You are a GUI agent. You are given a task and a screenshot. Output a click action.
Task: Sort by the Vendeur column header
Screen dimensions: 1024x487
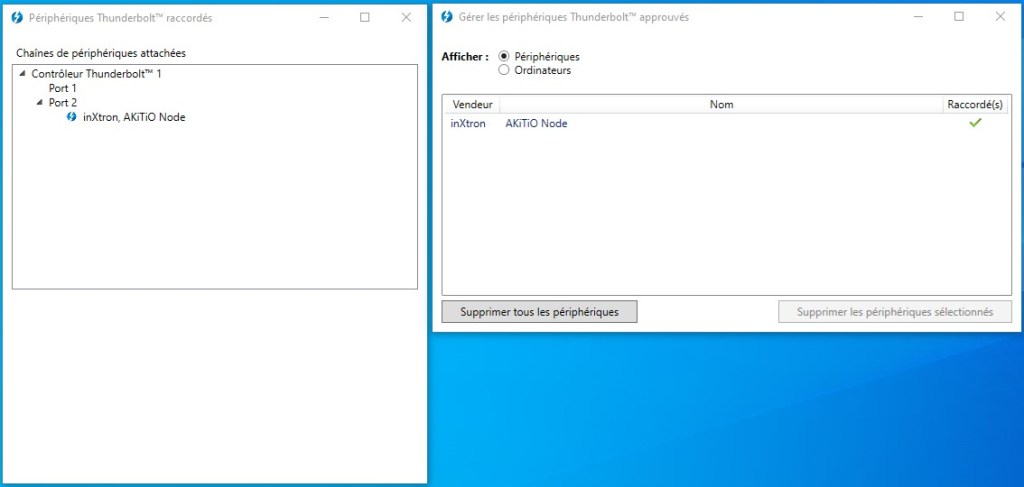coord(472,104)
